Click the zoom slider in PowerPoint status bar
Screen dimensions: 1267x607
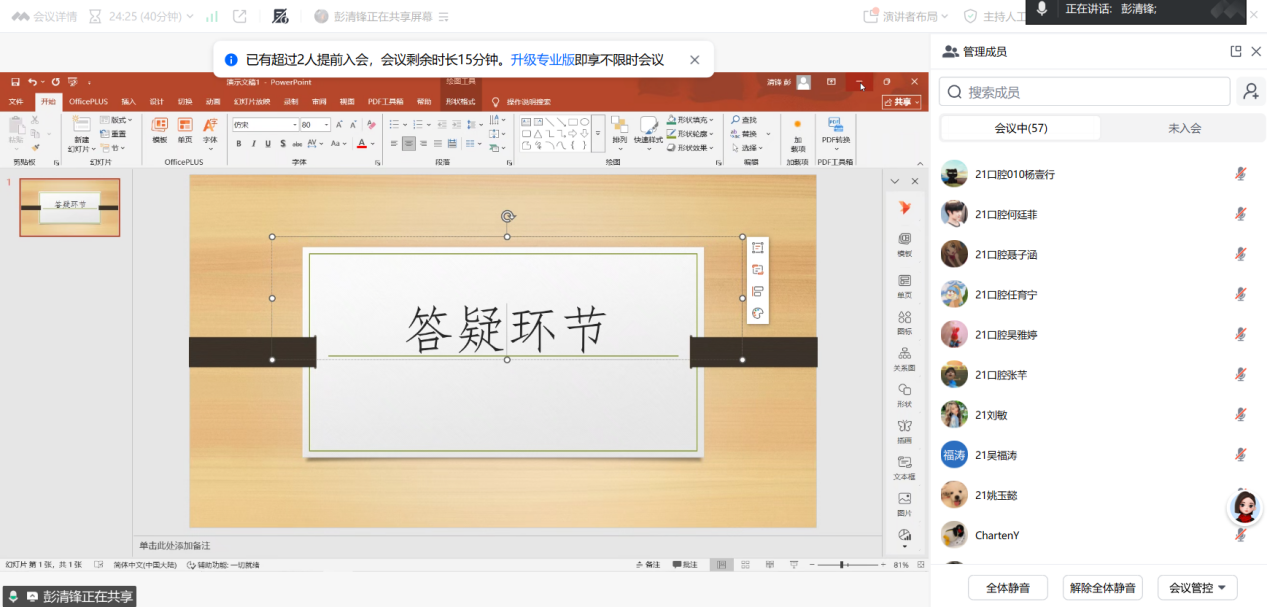click(843, 565)
